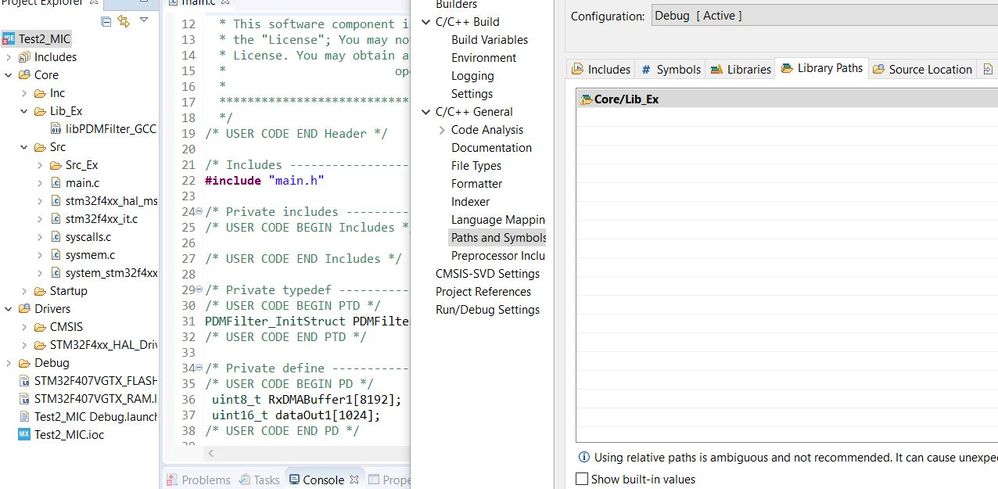
Task: Expand the Debug folder node
Action: click(x=8, y=363)
